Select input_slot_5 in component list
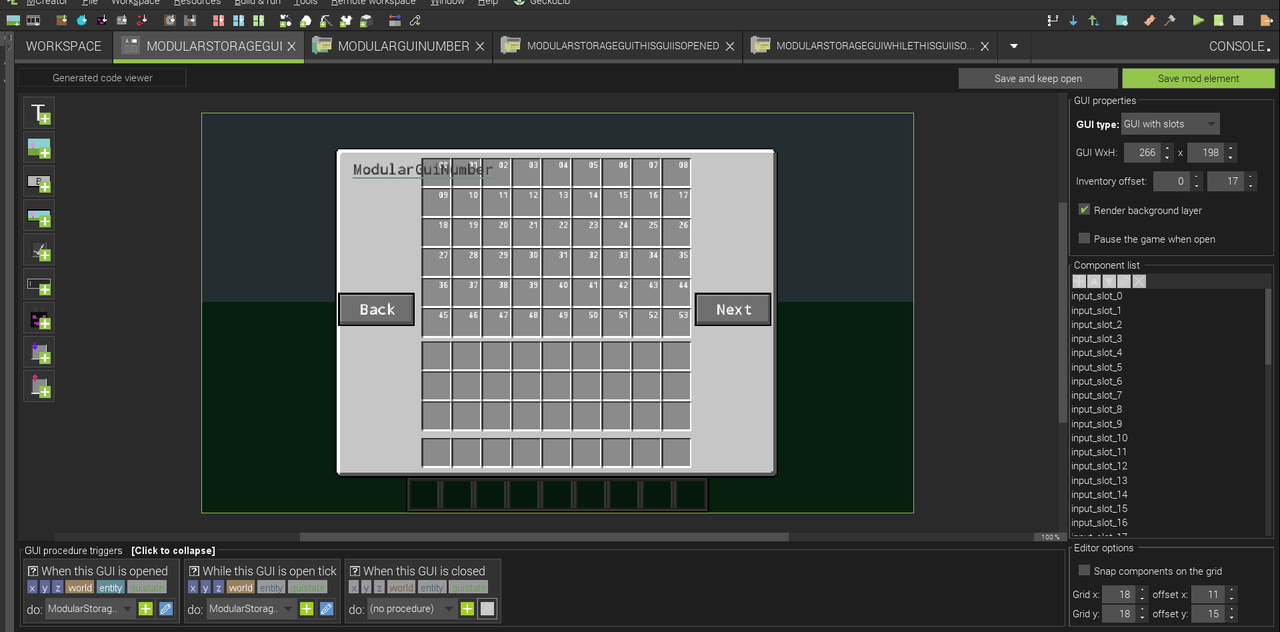Viewport: 1280px width, 632px height. pos(1097,367)
